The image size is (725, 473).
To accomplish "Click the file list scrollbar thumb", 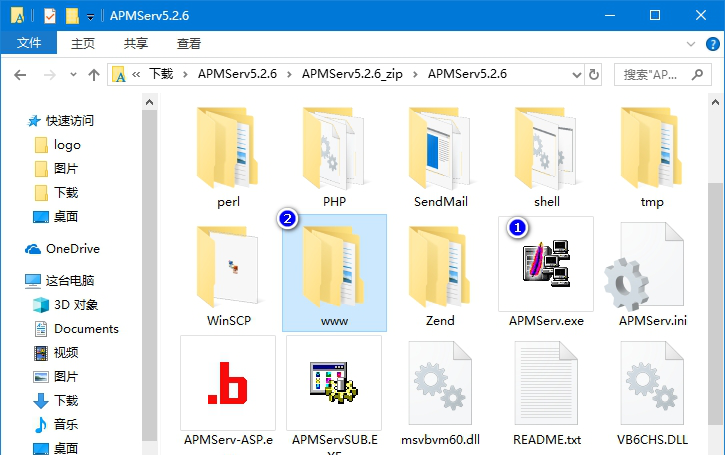I will click(715, 303).
